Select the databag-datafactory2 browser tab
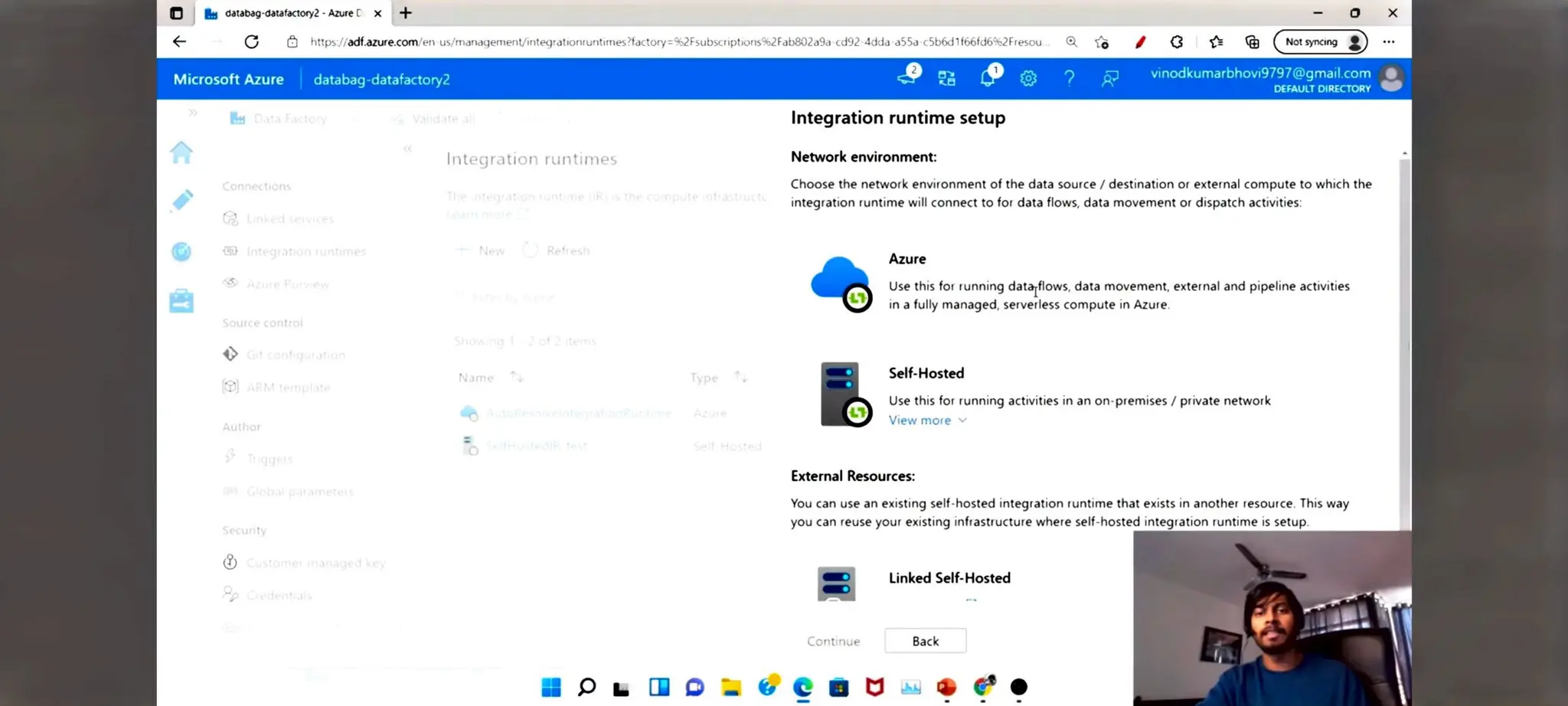This screenshot has height=706, width=1568. click(x=292, y=13)
